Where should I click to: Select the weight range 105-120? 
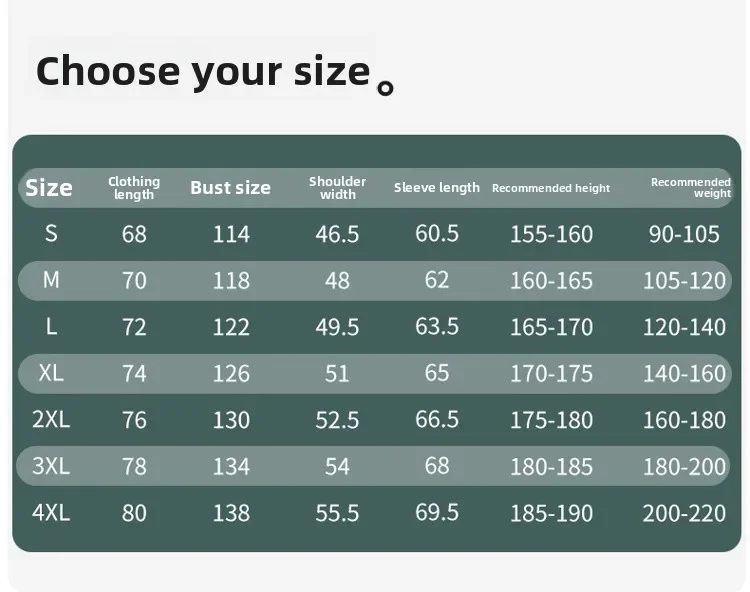(684, 281)
